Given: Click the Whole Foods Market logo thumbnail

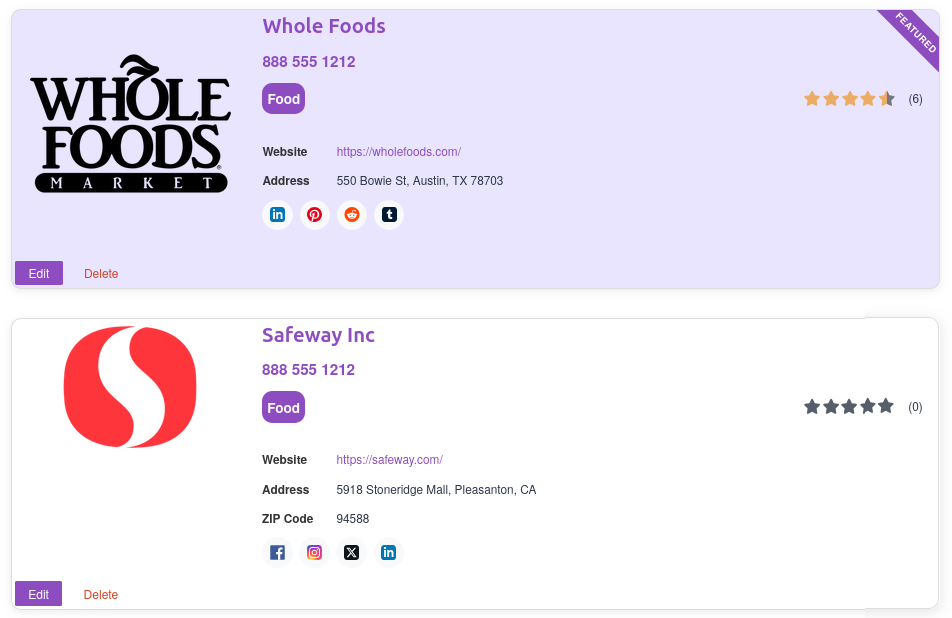Looking at the screenshot, I should click(x=130, y=124).
